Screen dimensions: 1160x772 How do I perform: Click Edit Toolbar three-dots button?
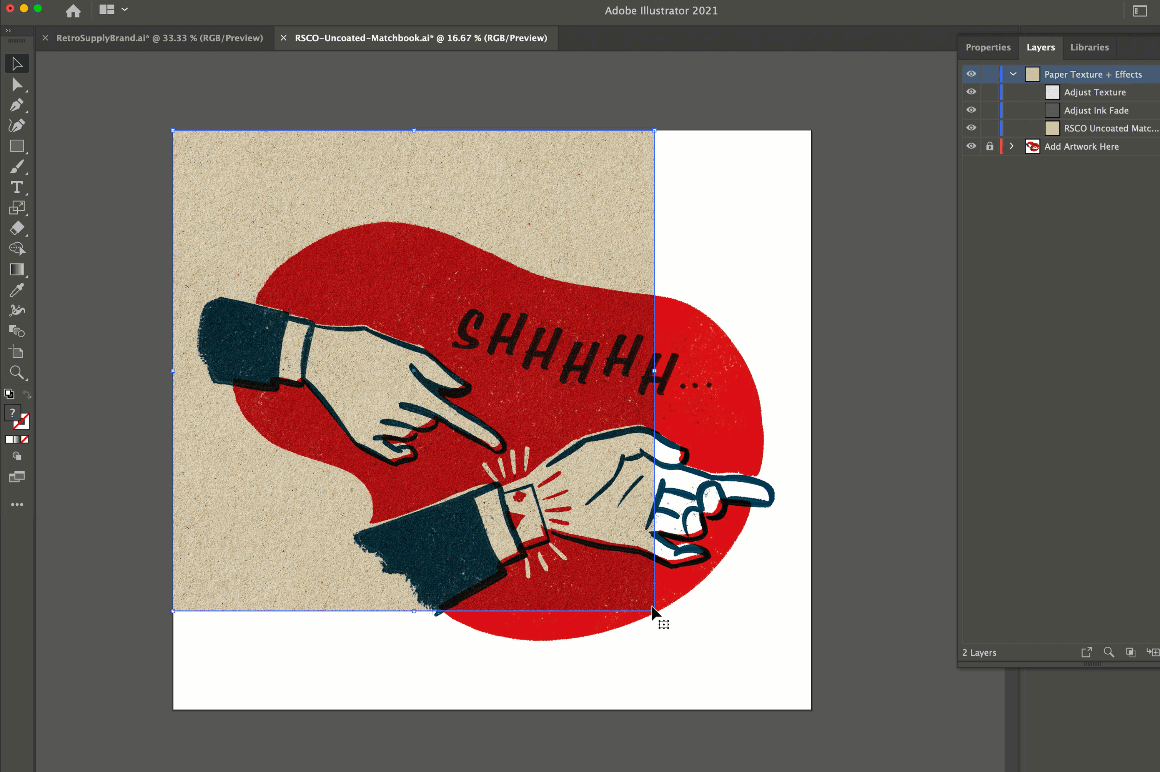coord(17,505)
